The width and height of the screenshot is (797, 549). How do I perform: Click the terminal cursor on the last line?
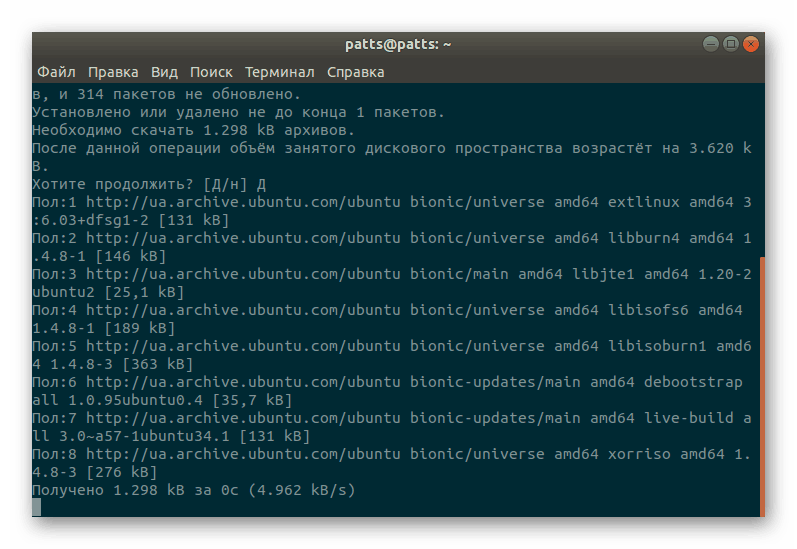(37, 507)
